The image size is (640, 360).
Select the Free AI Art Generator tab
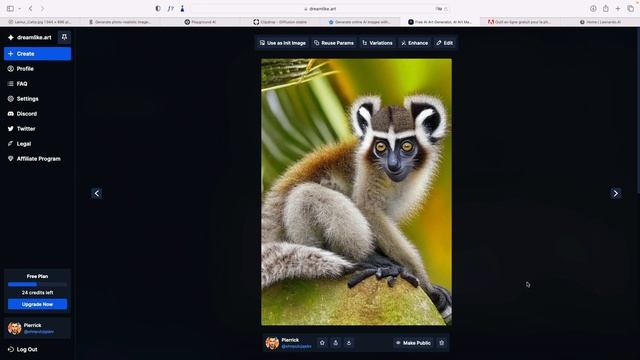pos(440,22)
